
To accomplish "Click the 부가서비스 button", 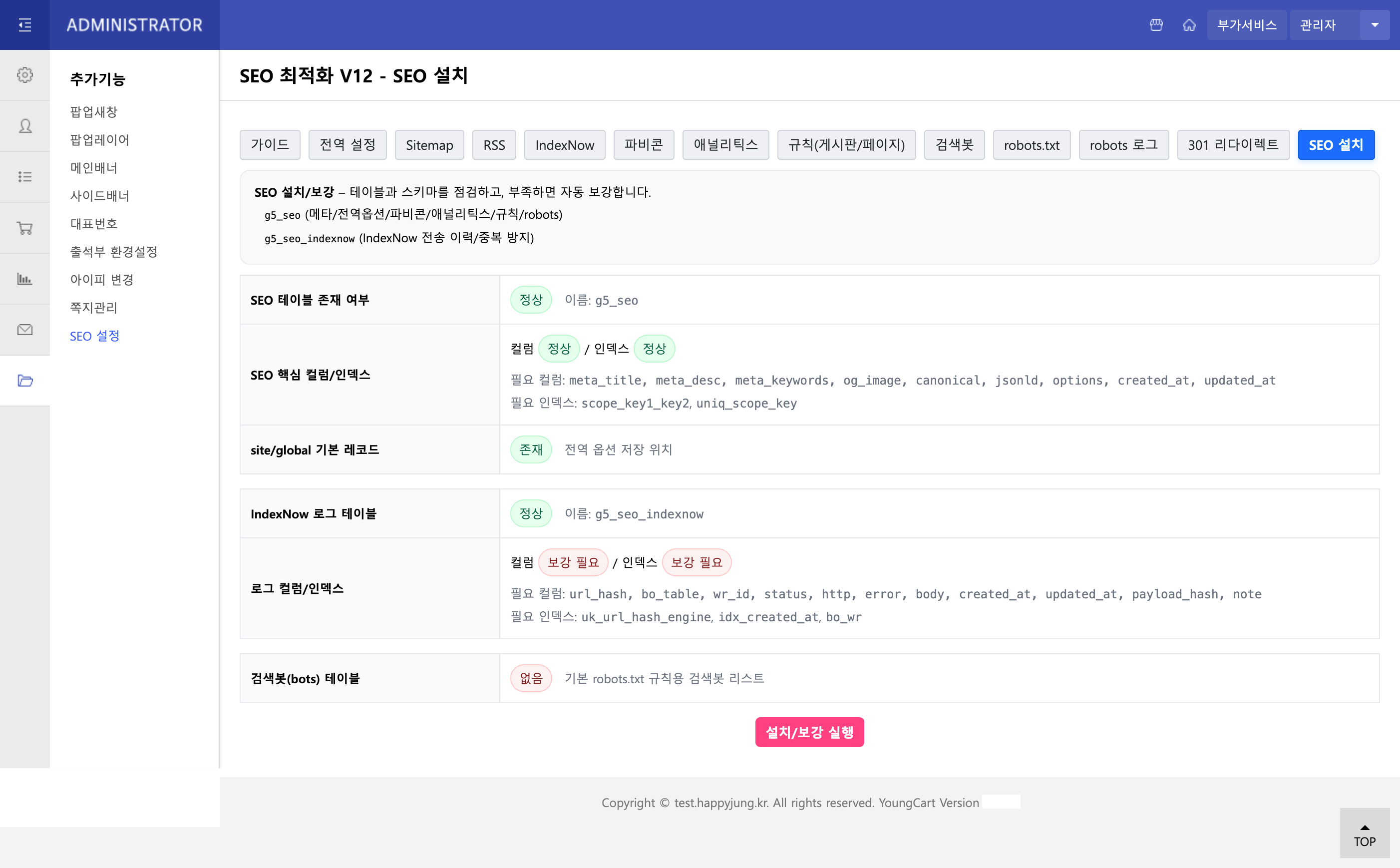I will (1246, 24).
